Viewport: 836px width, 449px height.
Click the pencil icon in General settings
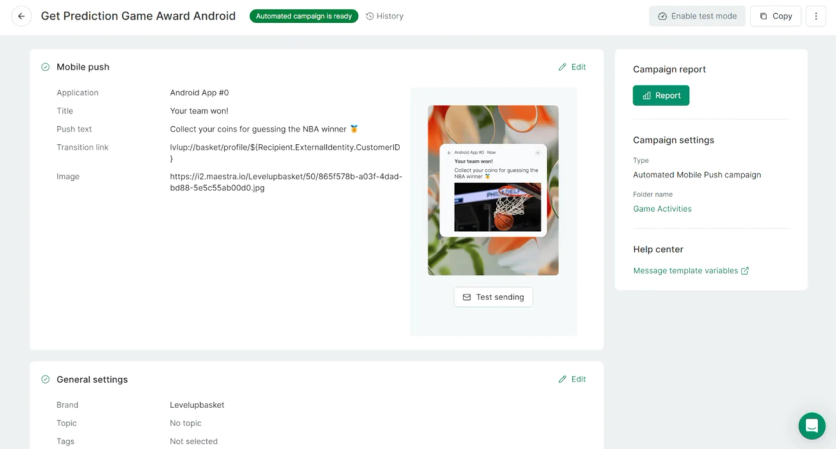(x=562, y=379)
